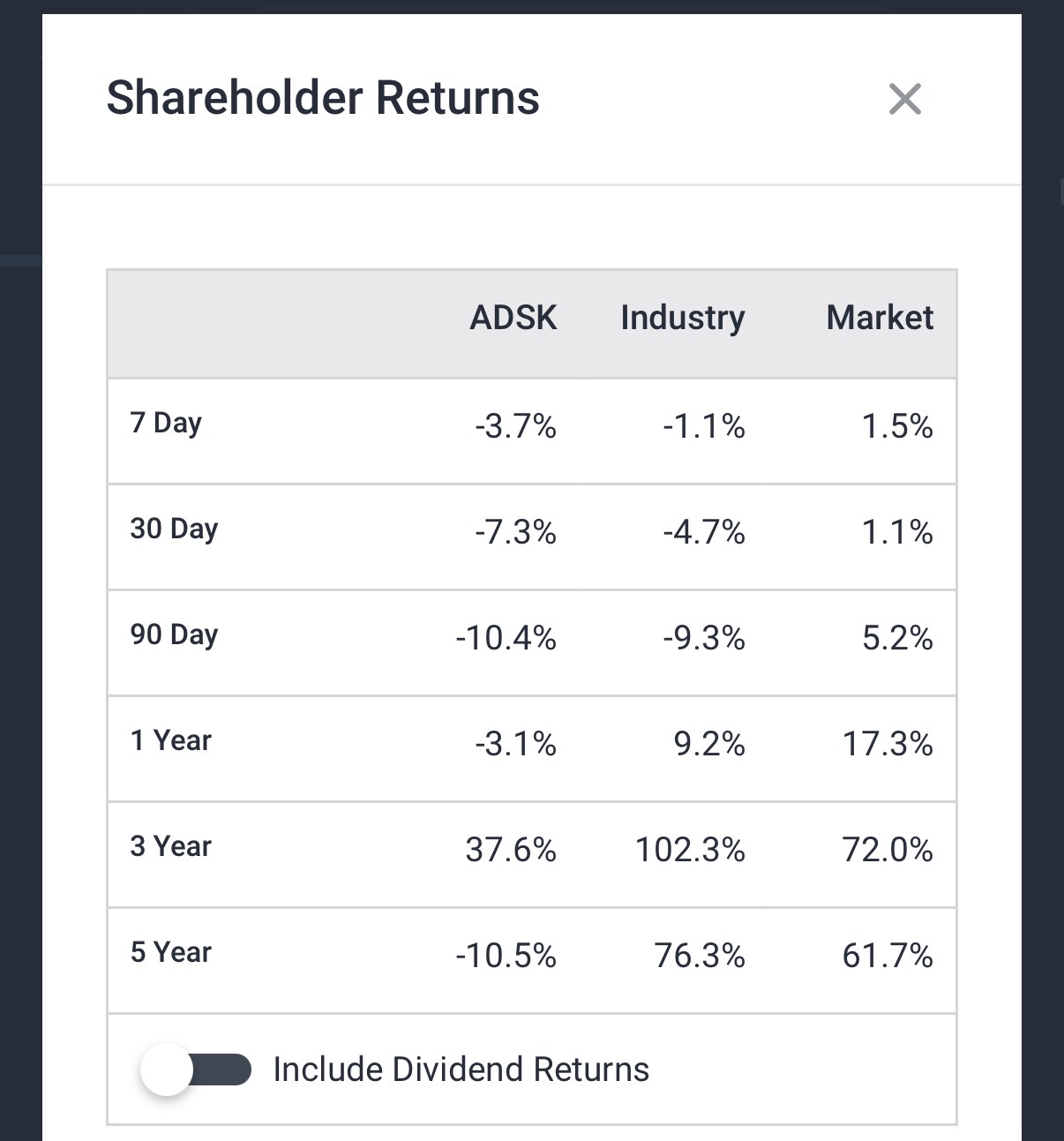
Task: Click the 5 Year row label
Action: (x=171, y=952)
